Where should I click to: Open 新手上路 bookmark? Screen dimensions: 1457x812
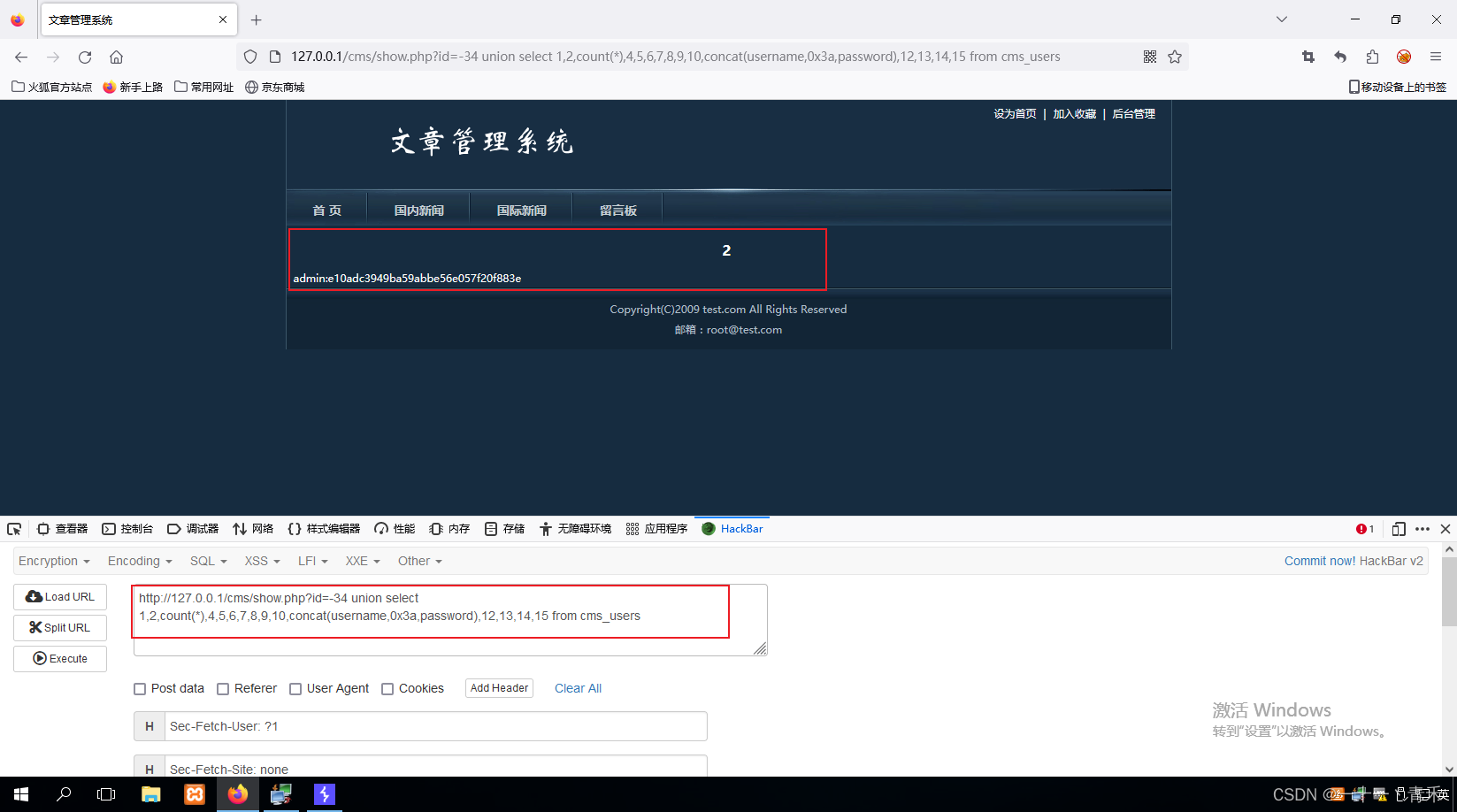(133, 87)
